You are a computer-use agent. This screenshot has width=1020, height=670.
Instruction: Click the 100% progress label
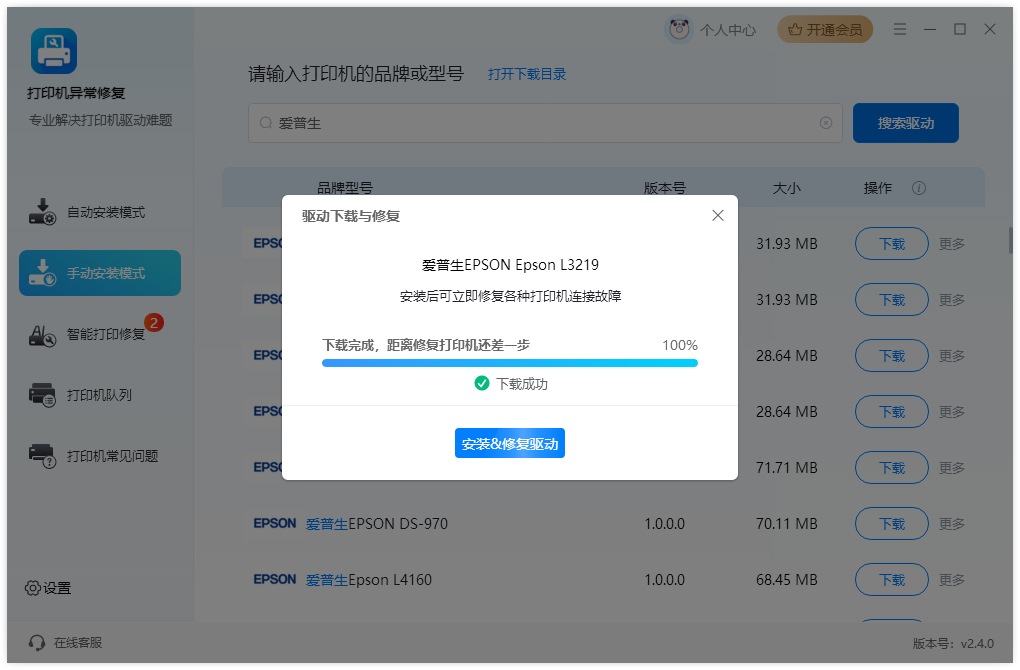coord(680,345)
